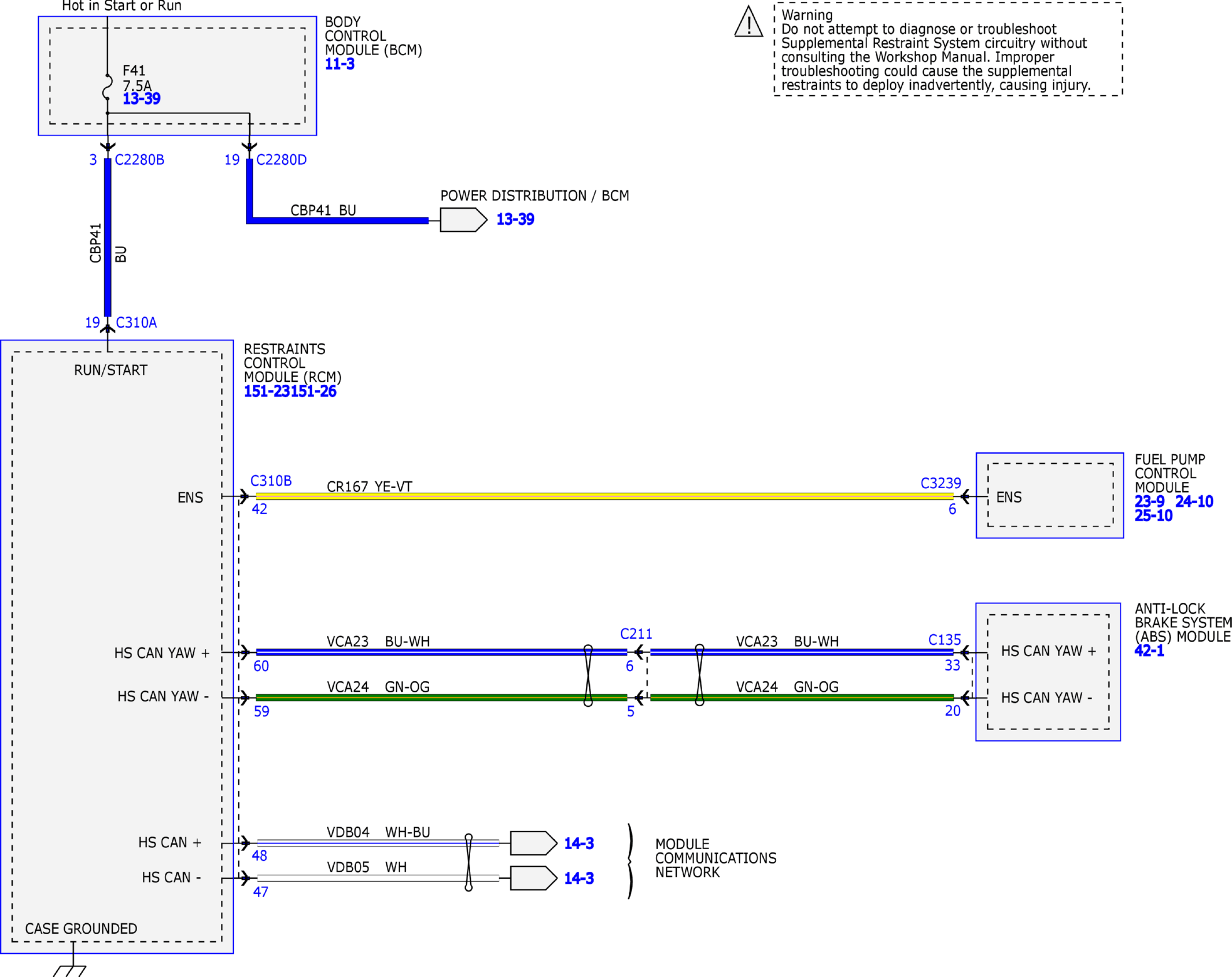Click VCA23 BU-WH wire left of C211
The image size is (1232, 977).
441,652
